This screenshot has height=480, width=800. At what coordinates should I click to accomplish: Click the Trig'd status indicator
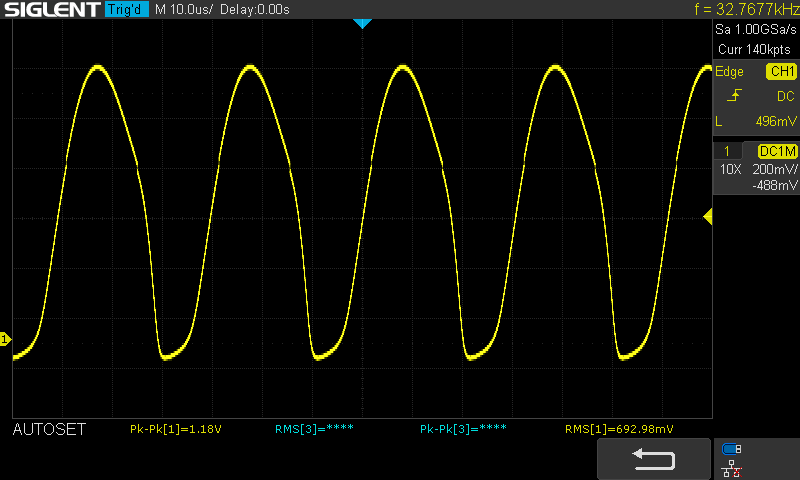tap(127, 9)
